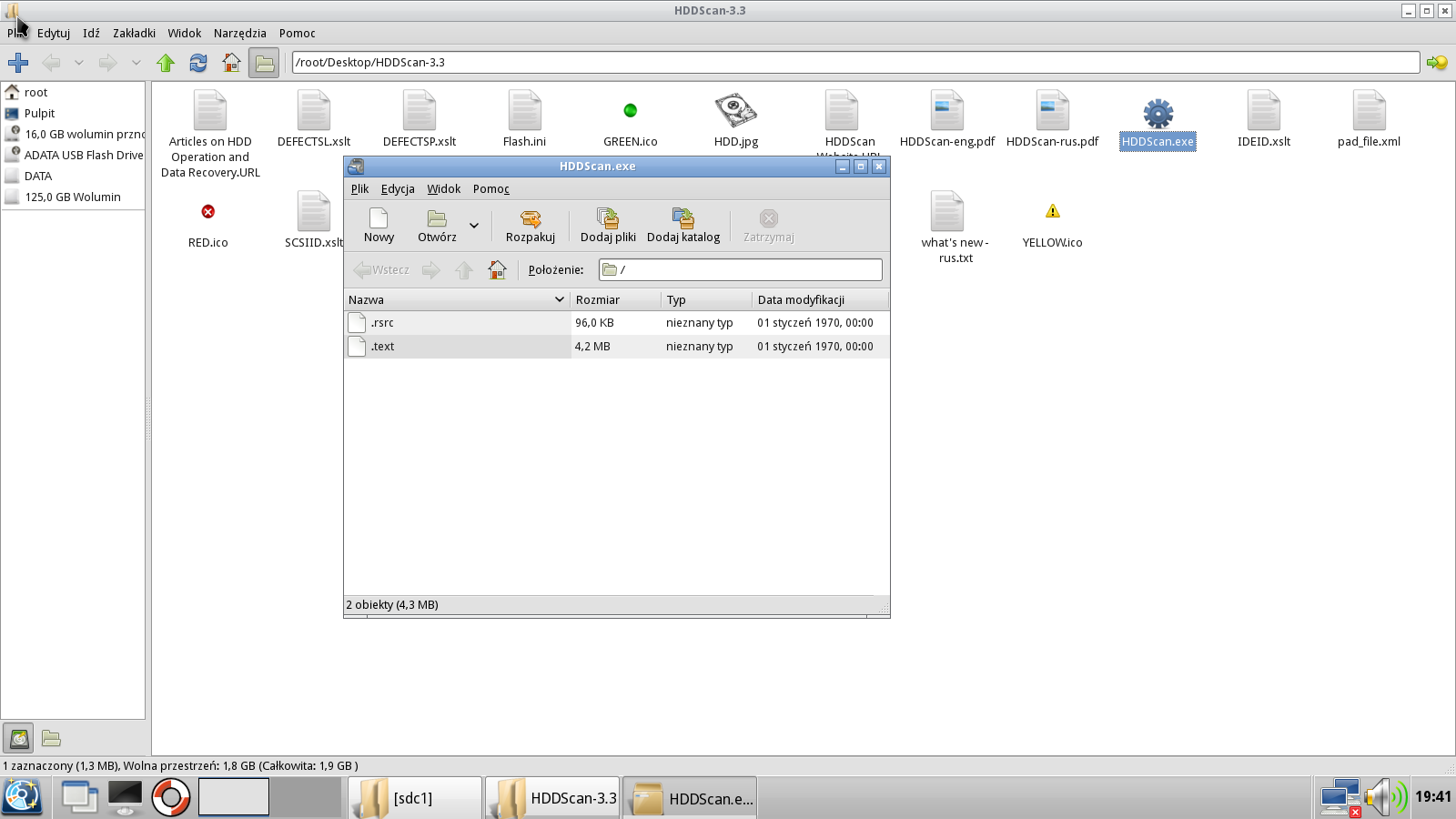Sort archive list by Data modyfikacji column
The width and height of the screenshot is (1456, 819).
(821, 299)
